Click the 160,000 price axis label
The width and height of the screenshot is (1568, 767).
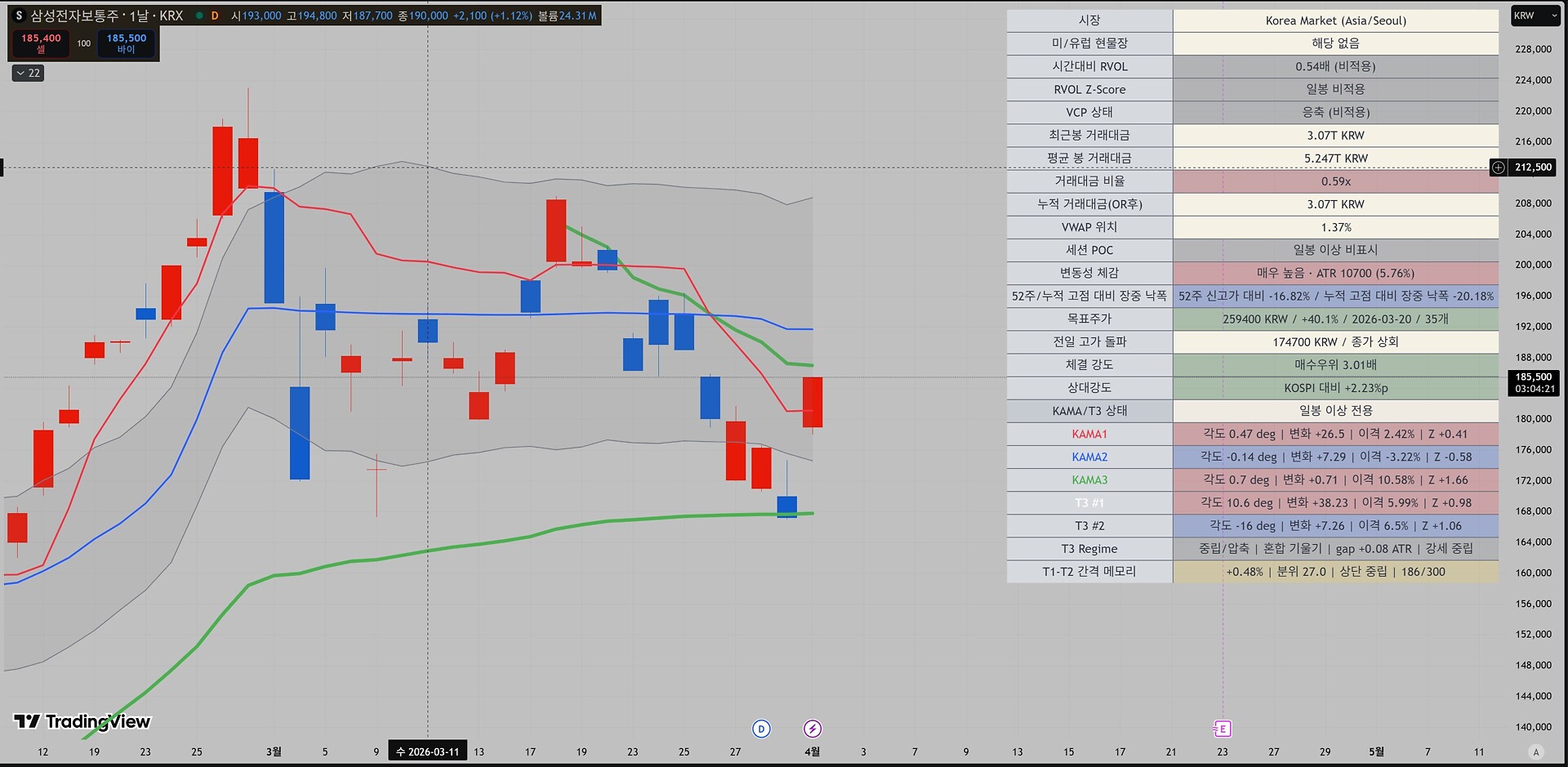tap(1533, 573)
